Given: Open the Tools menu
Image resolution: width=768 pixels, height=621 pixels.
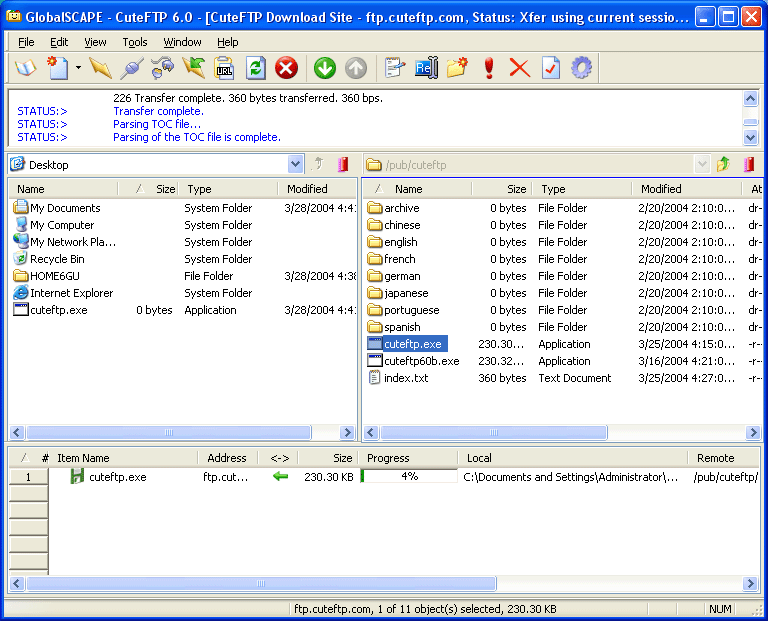Looking at the screenshot, I should (x=135, y=42).
